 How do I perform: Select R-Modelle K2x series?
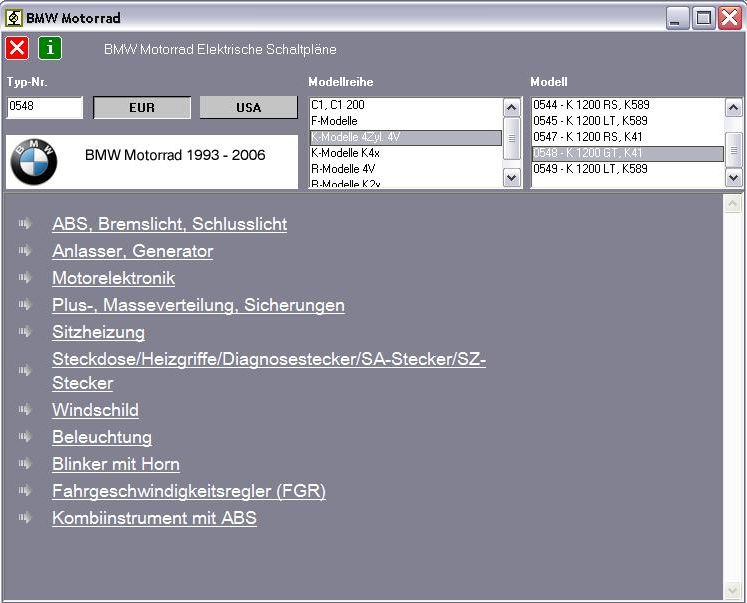406,183
